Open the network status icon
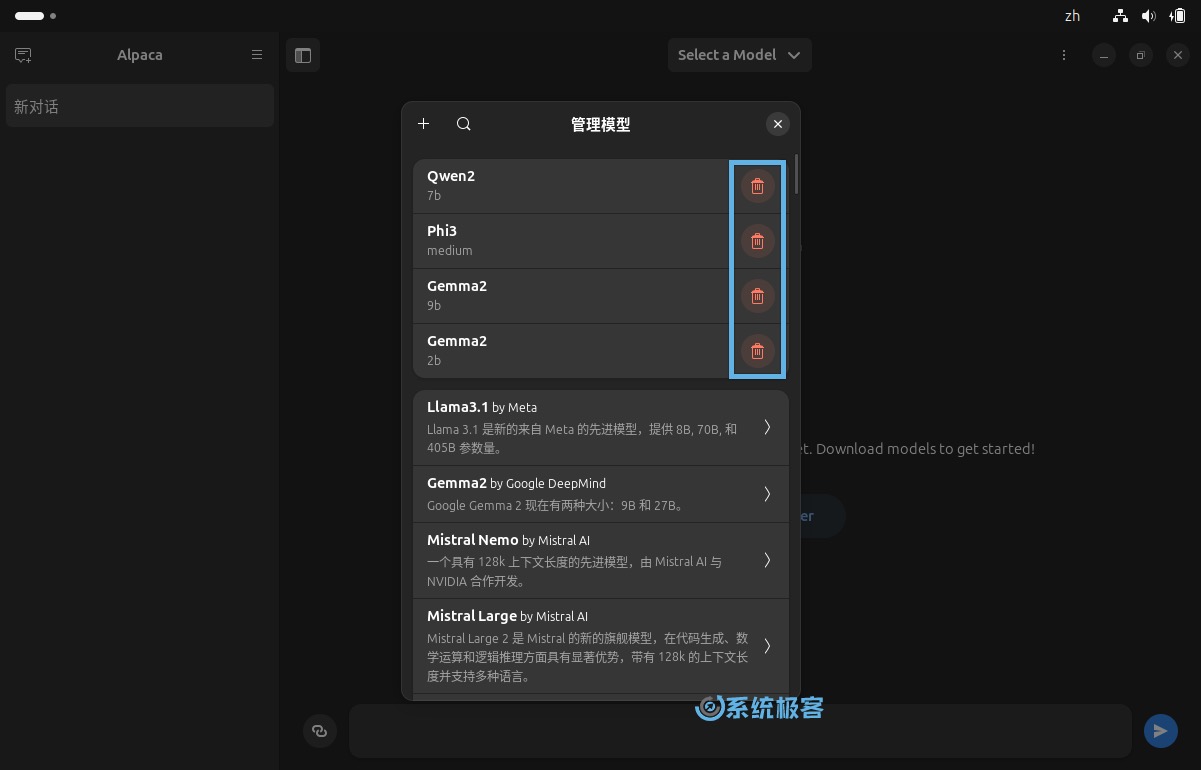The image size is (1201, 770). point(1120,16)
